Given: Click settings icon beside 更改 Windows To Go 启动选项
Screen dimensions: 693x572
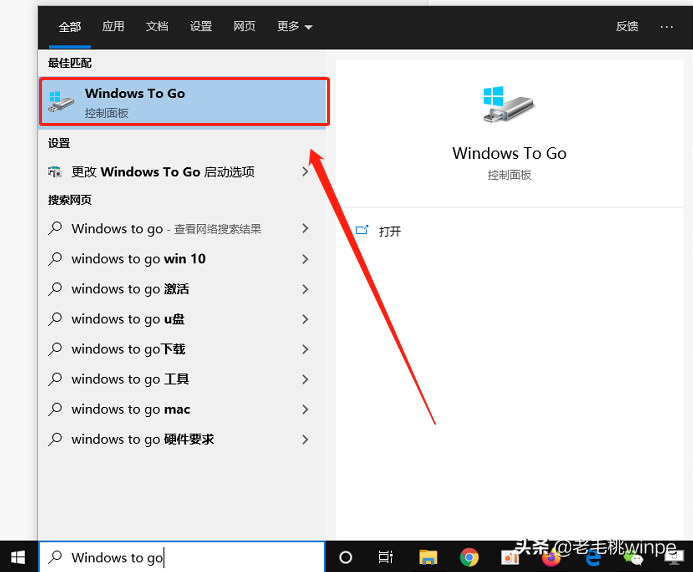Looking at the screenshot, I should coord(55,172).
